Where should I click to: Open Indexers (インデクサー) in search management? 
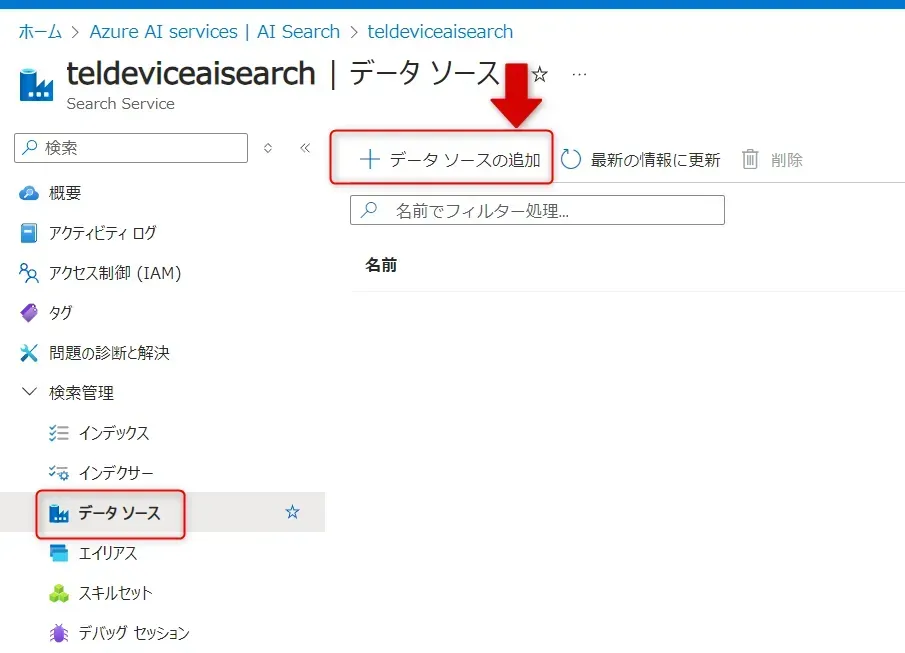pos(115,473)
